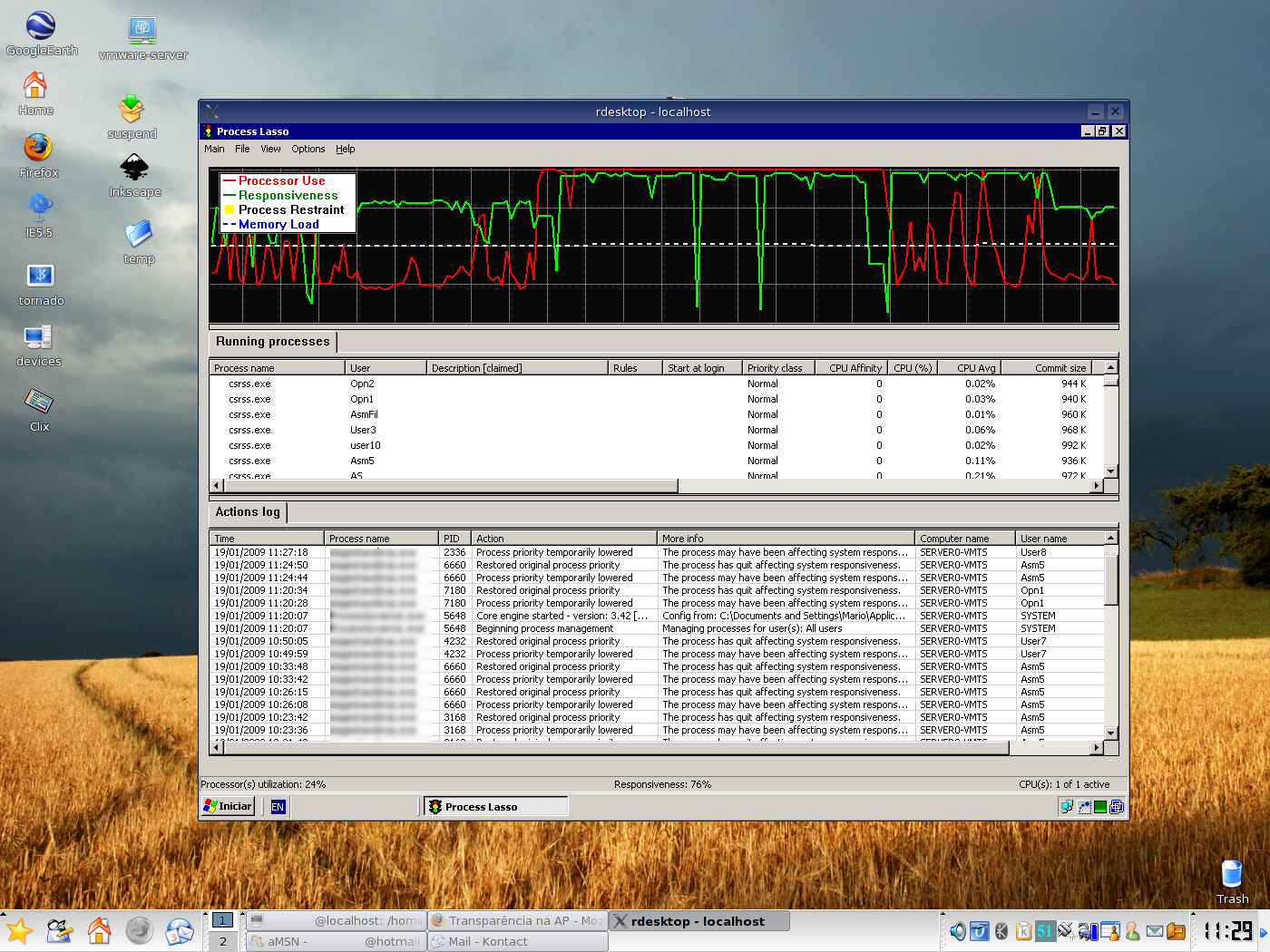Click the EN language indicator

pos(278,807)
